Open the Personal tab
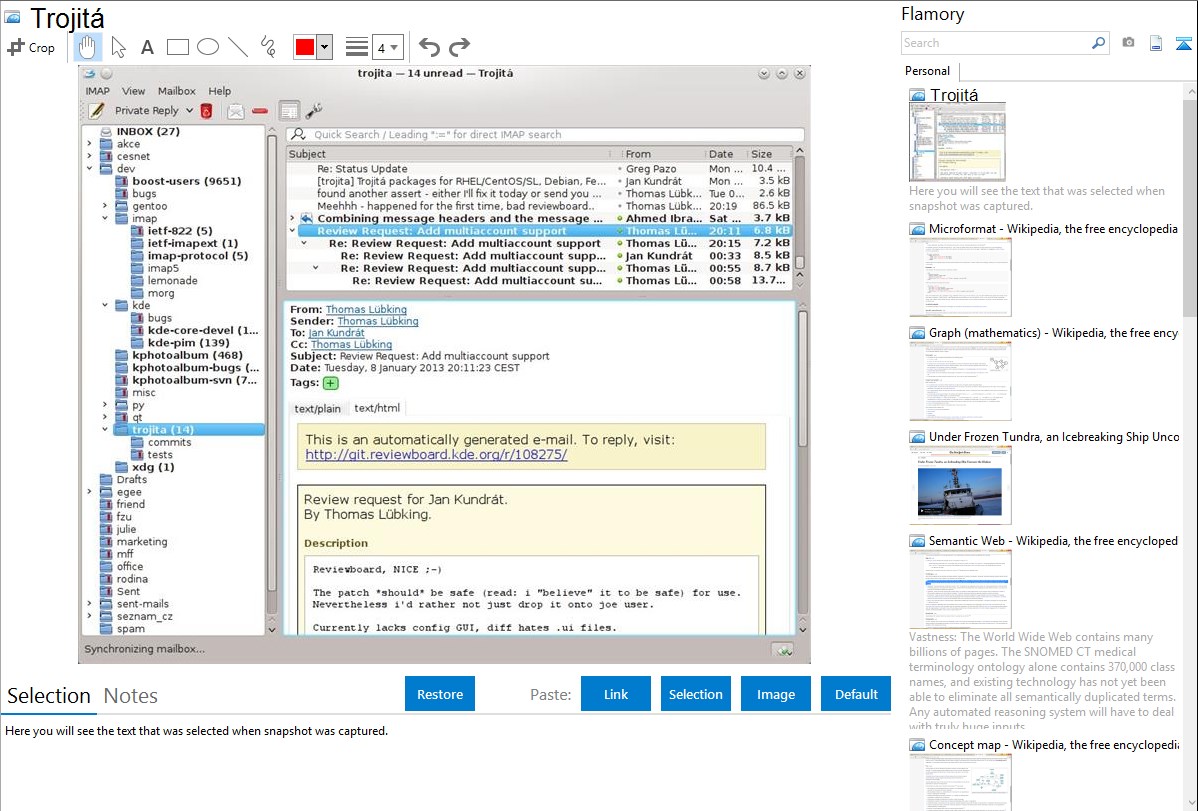The height and width of the screenshot is (811, 1198). coord(927,71)
